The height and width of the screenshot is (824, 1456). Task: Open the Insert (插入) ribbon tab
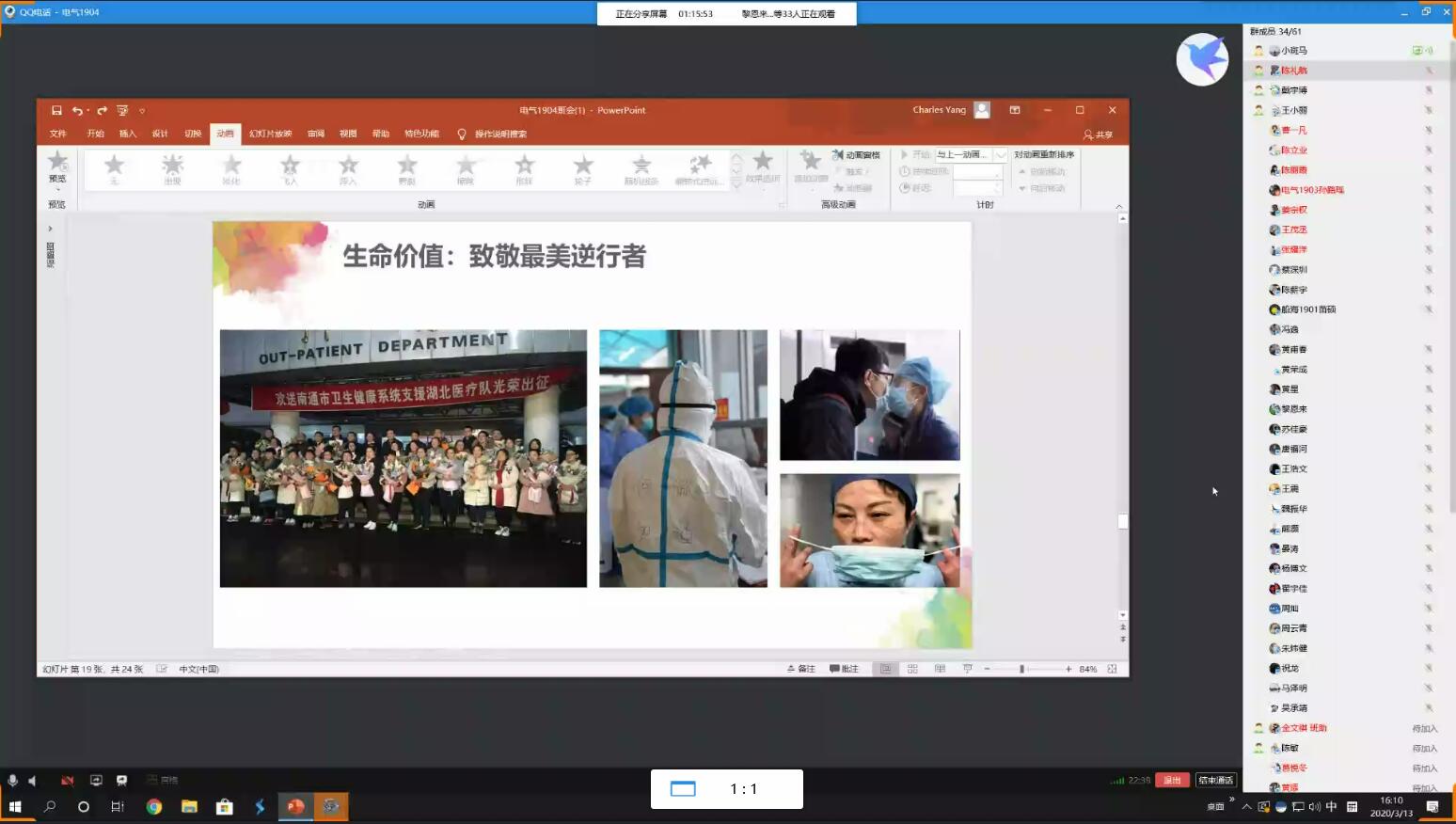pos(128,134)
